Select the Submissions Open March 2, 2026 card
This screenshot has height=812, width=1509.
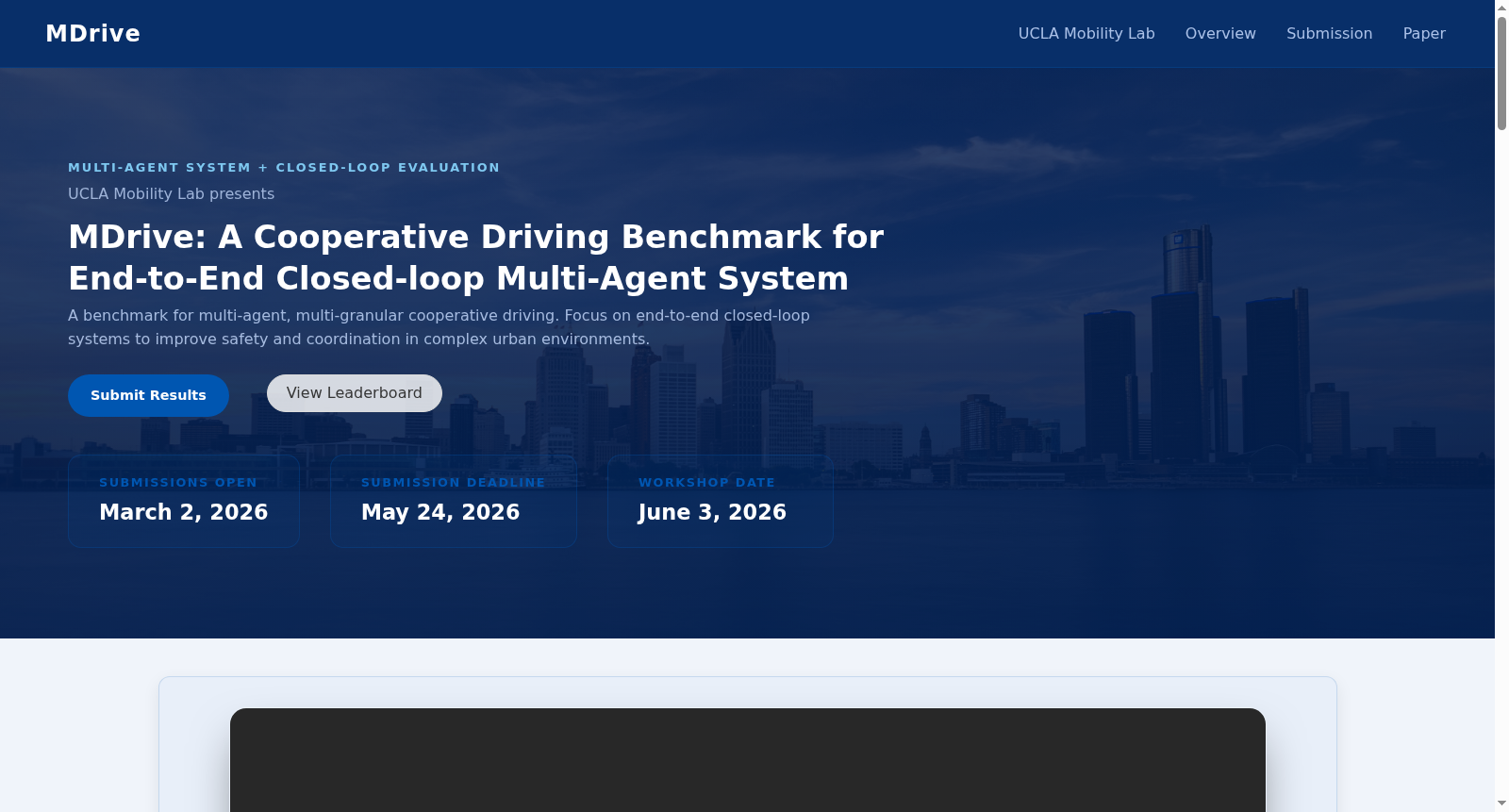[184, 501]
